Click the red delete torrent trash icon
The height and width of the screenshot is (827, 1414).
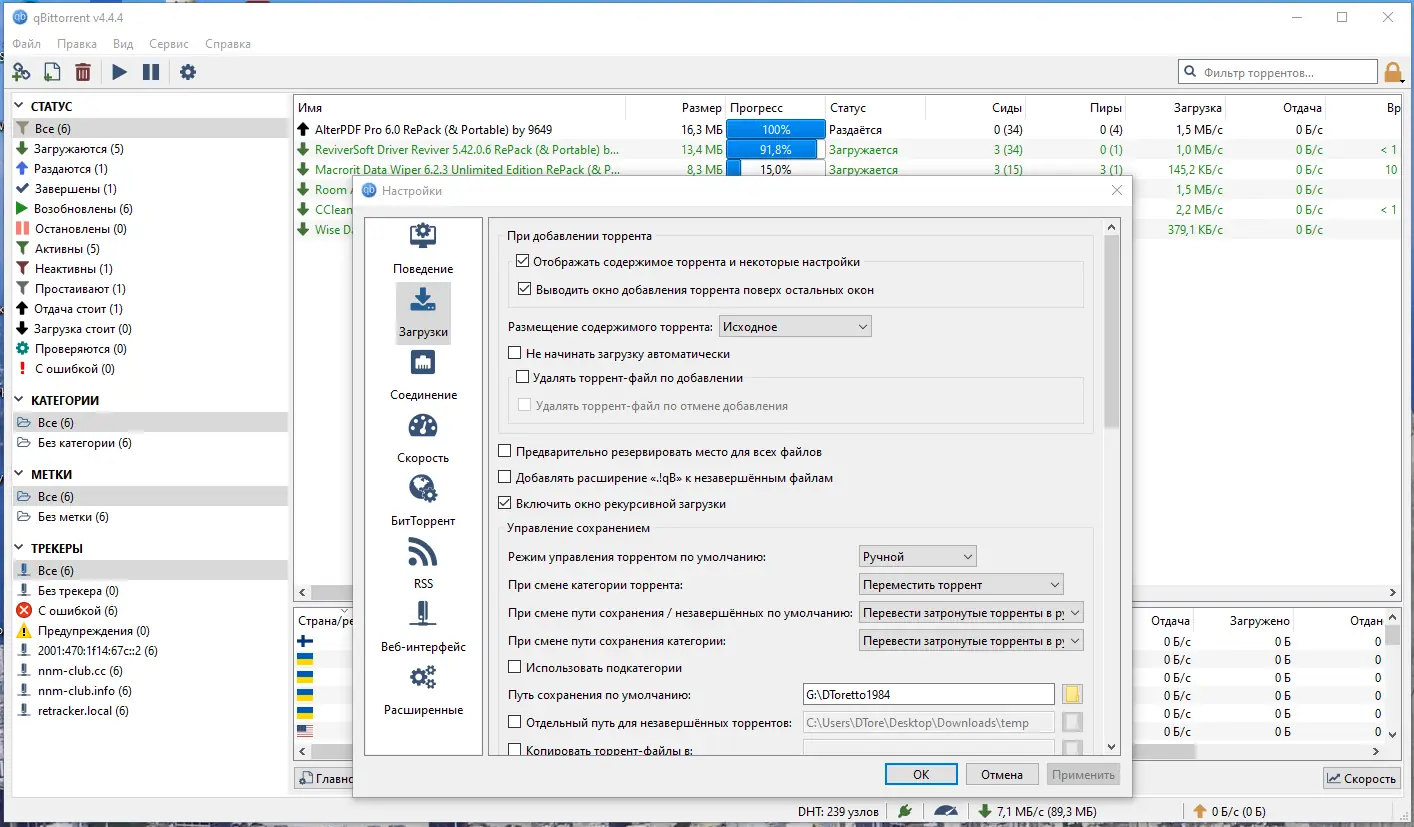[x=83, y=72]
